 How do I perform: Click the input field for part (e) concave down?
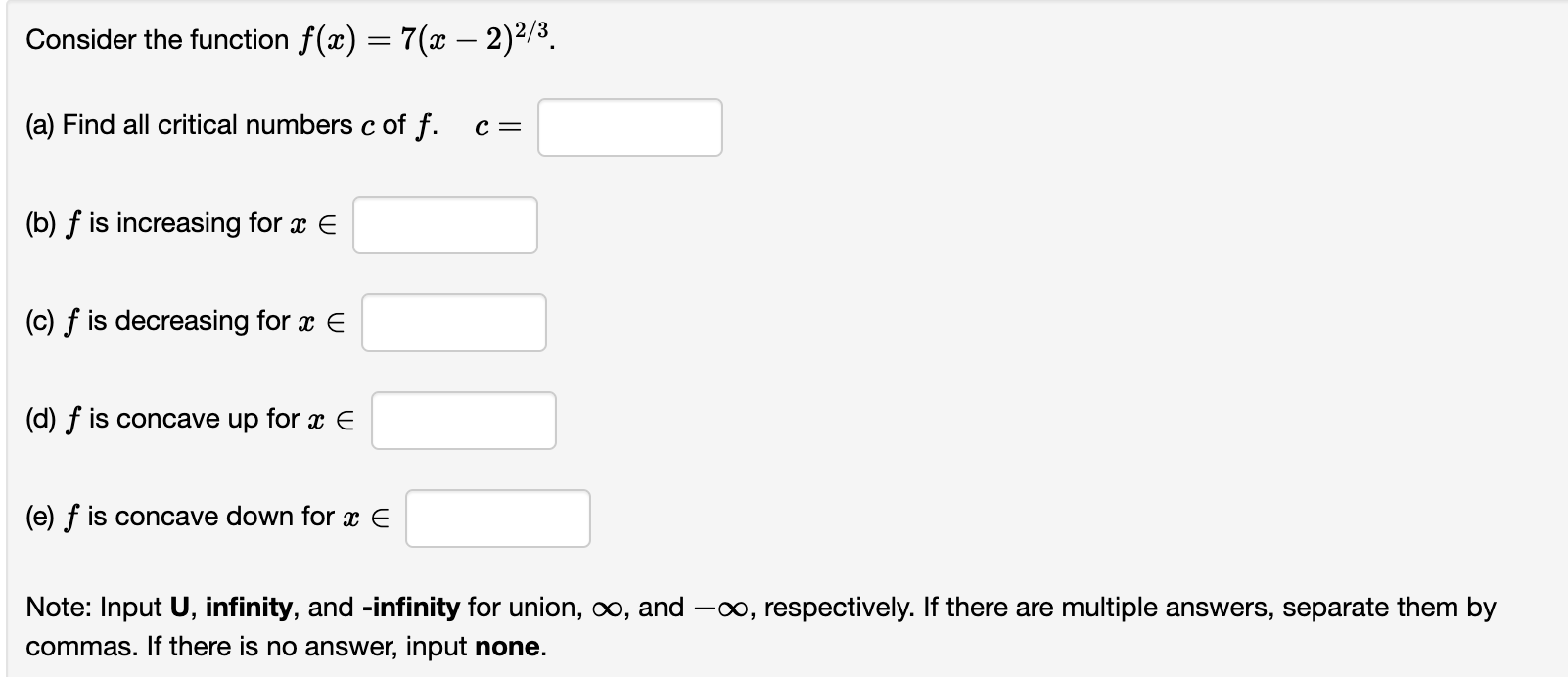497,519
